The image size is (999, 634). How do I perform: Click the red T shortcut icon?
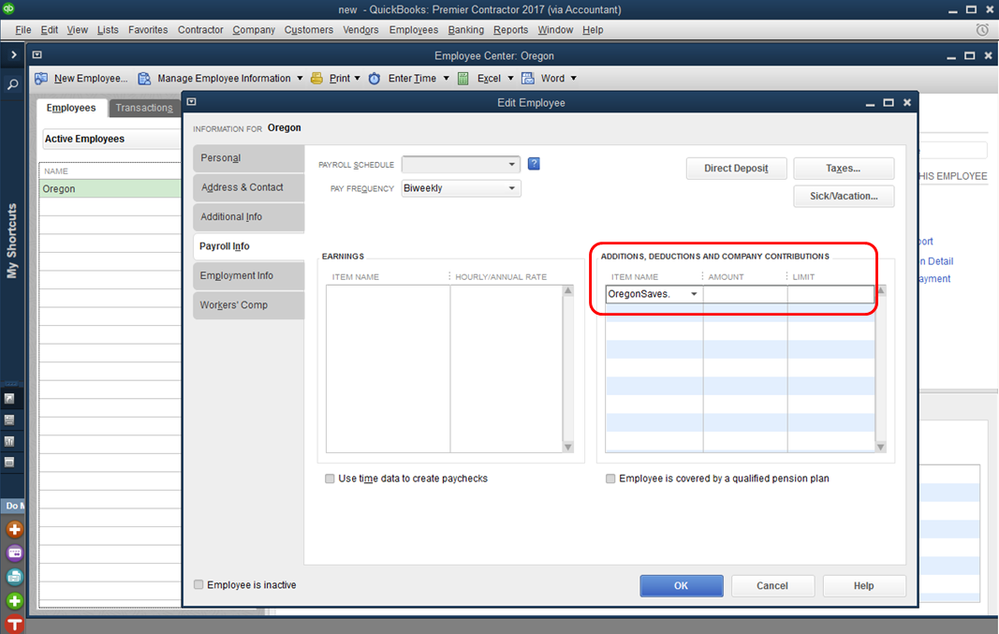click(x=14, y=624)
